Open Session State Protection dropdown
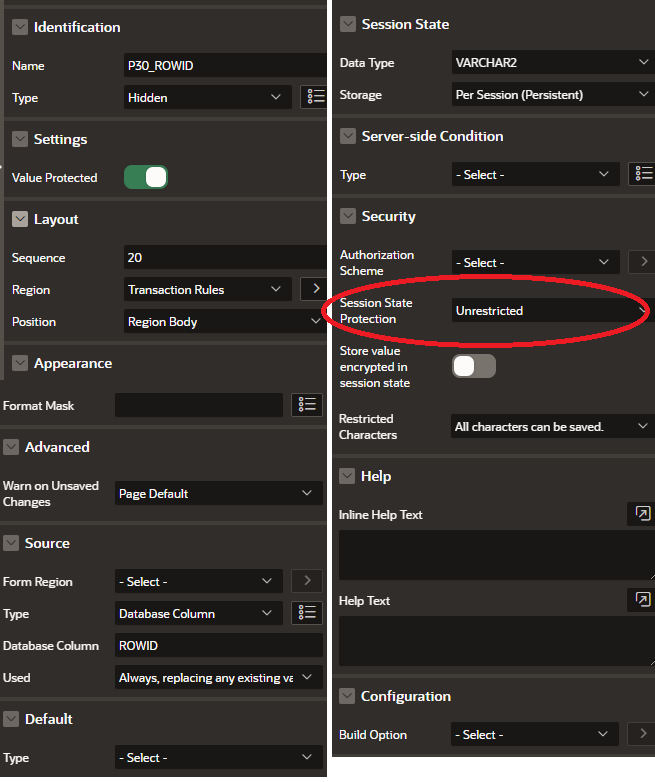655x782 pixels. click(x=551, y=311)
